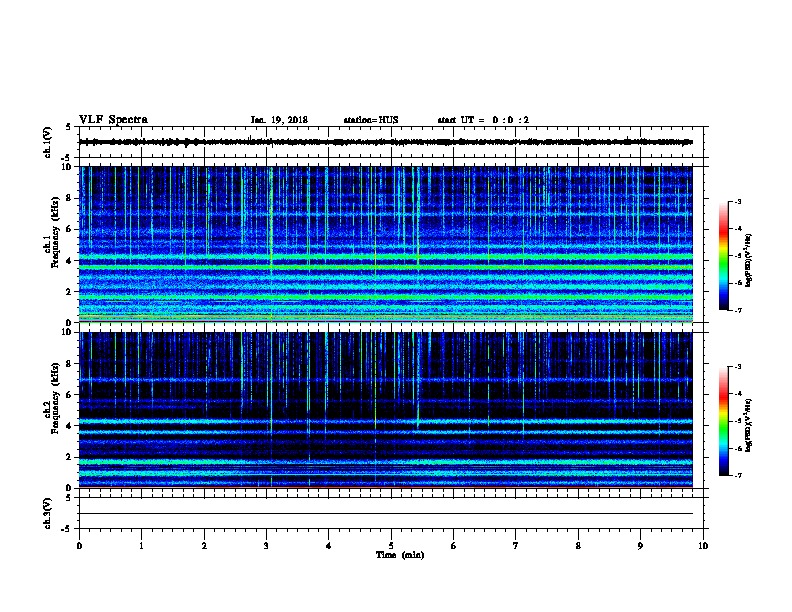
Task: Click the "-7" label on ch.2 color bar
Action: 737,475
